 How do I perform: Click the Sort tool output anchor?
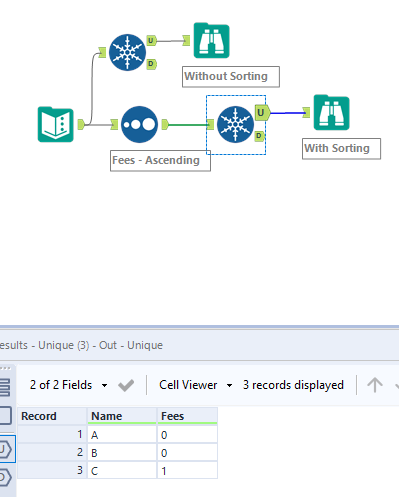(165, 125)
